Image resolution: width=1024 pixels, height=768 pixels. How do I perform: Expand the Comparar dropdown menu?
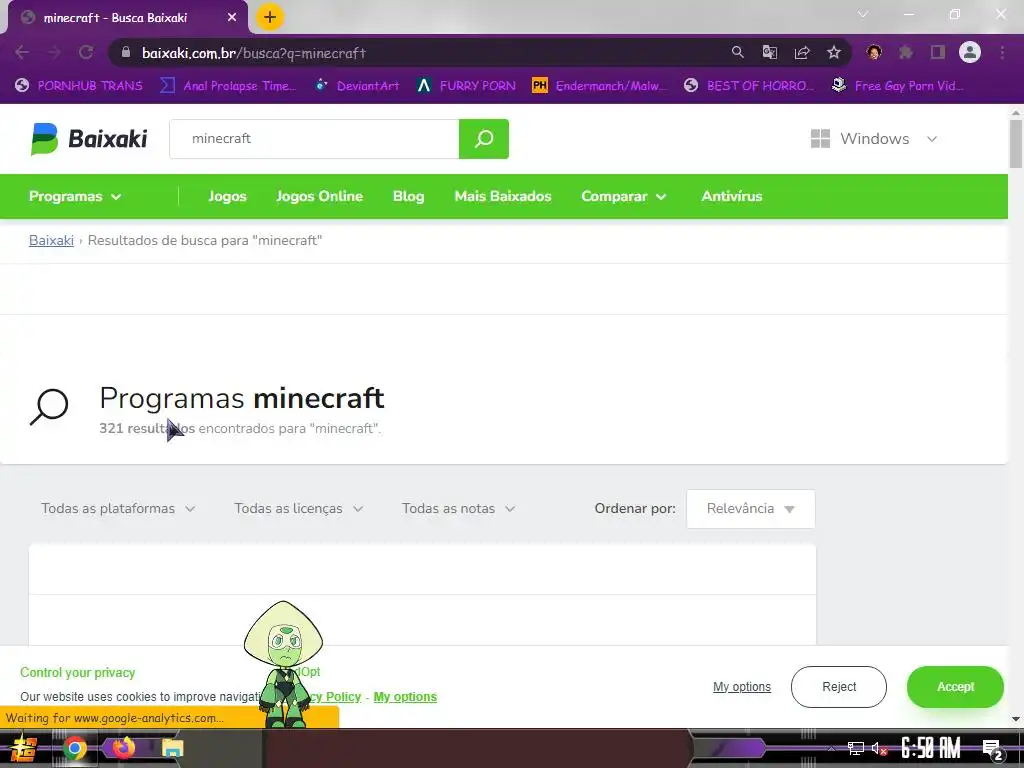click(x=624, y=197)
